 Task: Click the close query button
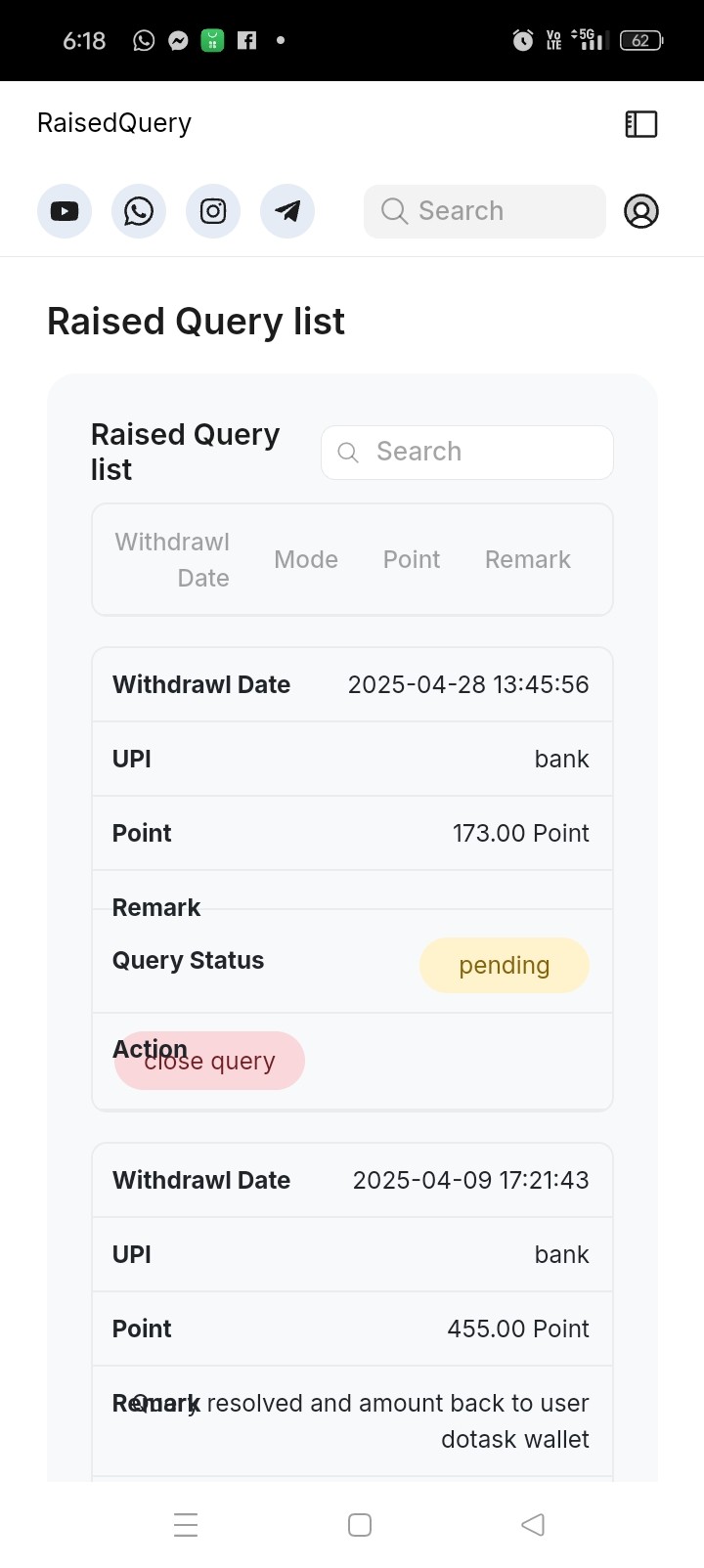(209, 1061)
